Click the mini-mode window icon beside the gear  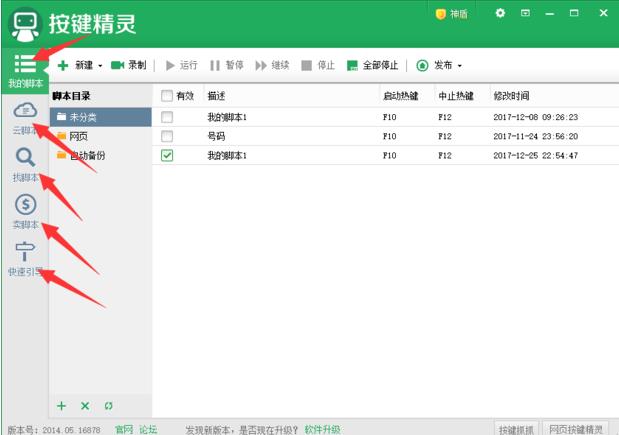click(525, 13)
